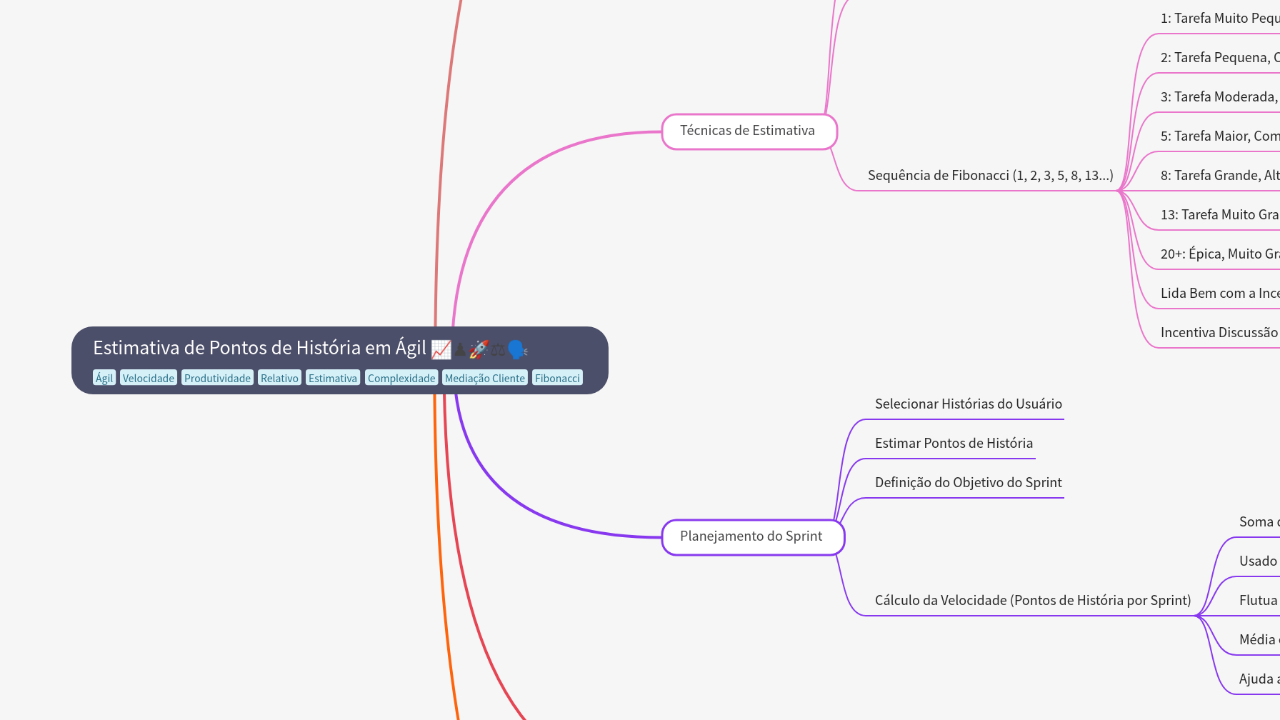Click the 'Ajuda' child node of Cálculo da Velocidade
The image size is (1280, 720).
[1259, 679]
